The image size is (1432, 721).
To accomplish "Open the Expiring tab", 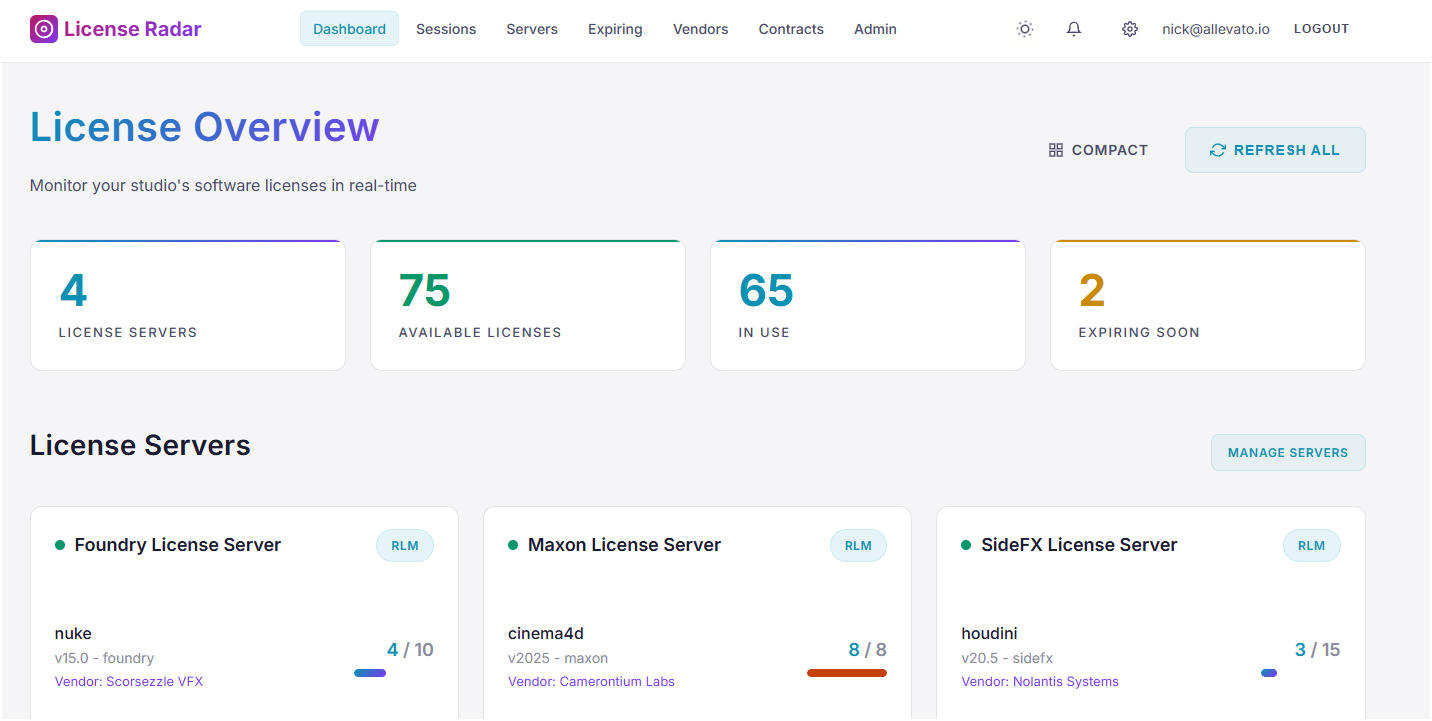I will [x=615, y=29].
